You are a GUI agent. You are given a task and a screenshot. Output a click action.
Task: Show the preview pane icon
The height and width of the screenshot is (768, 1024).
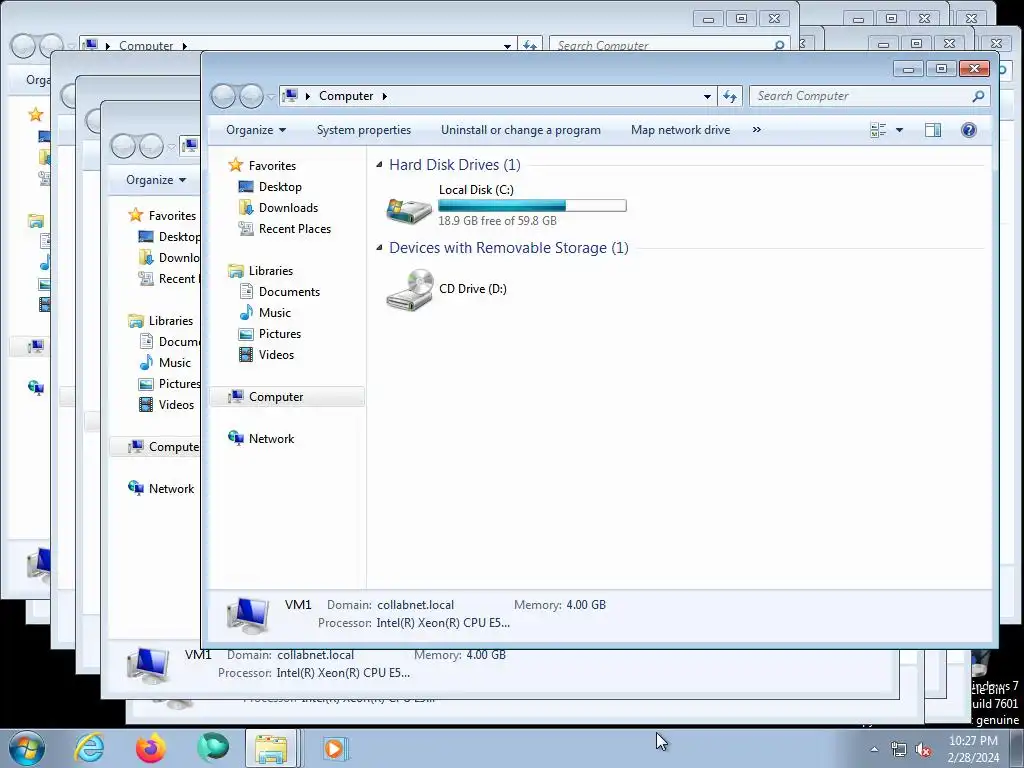[933, 130]
